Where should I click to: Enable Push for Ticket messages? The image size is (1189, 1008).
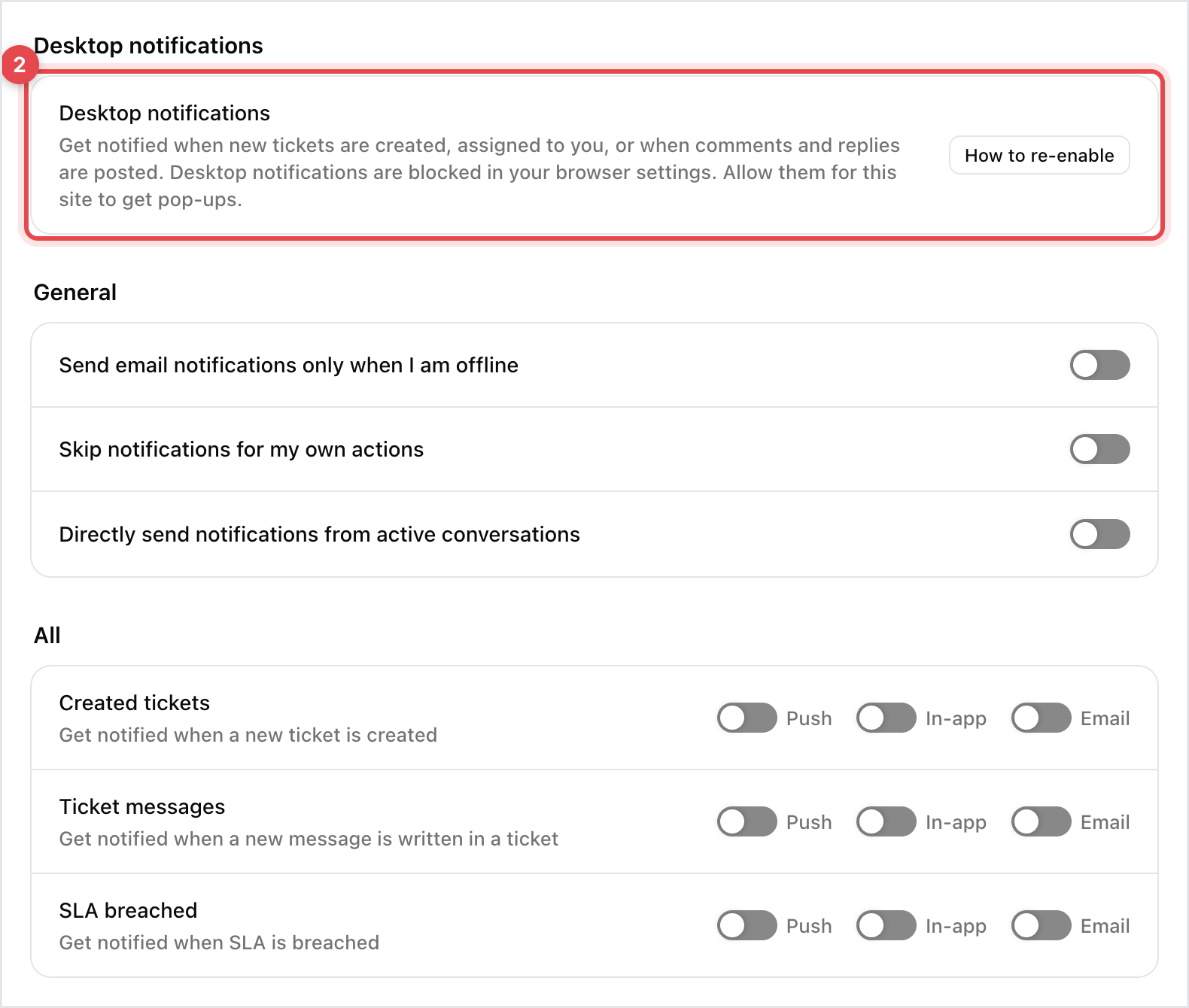point(747,821)
